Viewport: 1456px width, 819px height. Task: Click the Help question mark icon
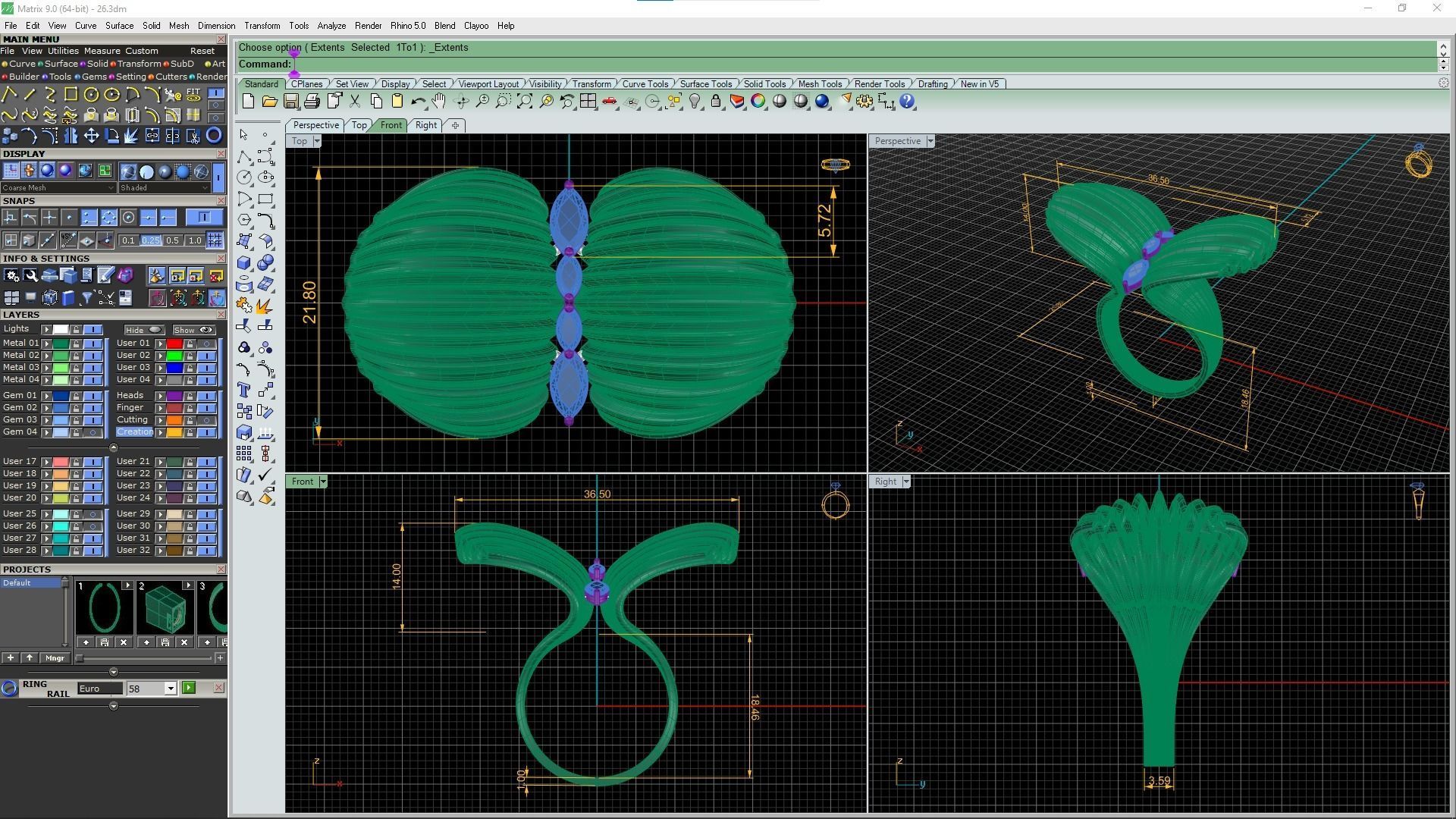pos(907,102)
